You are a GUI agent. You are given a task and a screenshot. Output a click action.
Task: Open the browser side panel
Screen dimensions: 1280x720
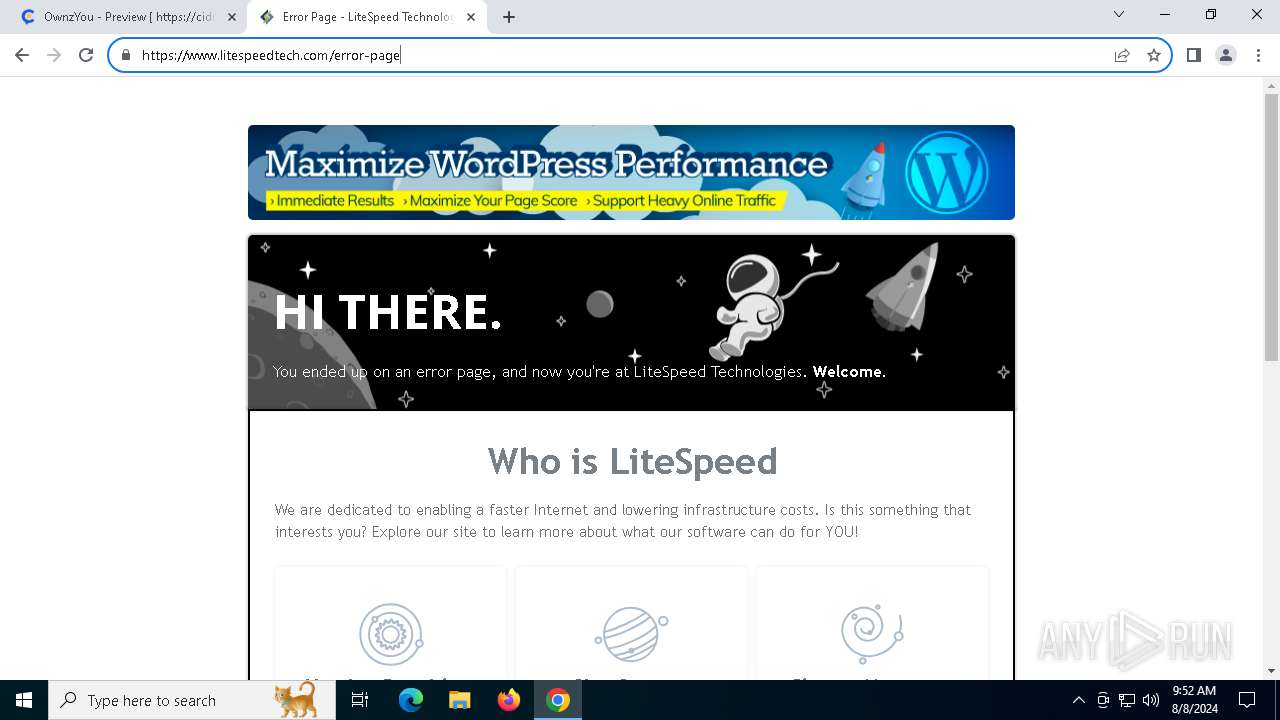click(1194, 55)
